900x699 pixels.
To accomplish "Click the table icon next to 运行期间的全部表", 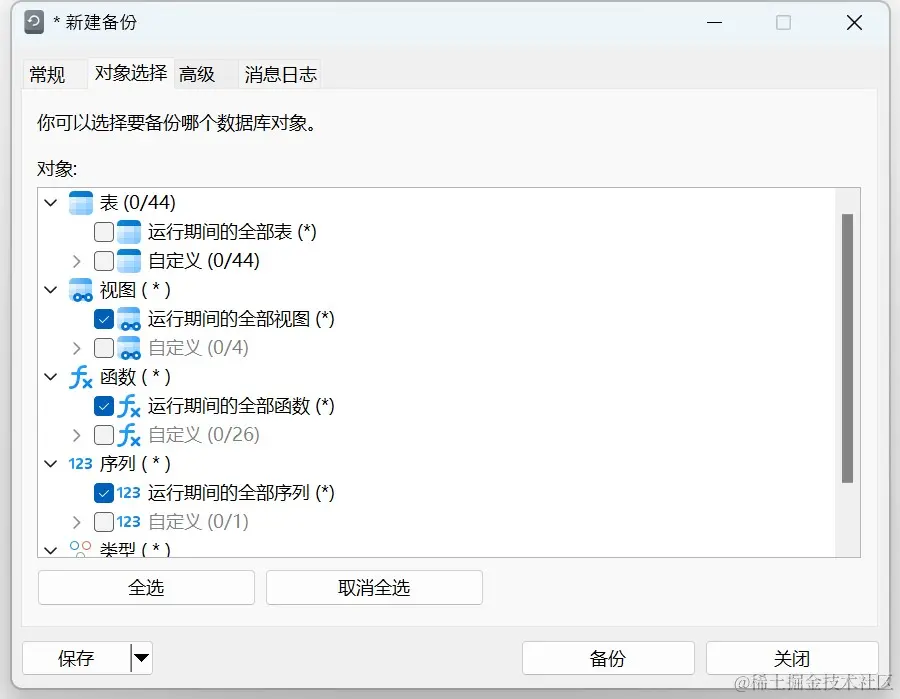I will pos(129,232).
